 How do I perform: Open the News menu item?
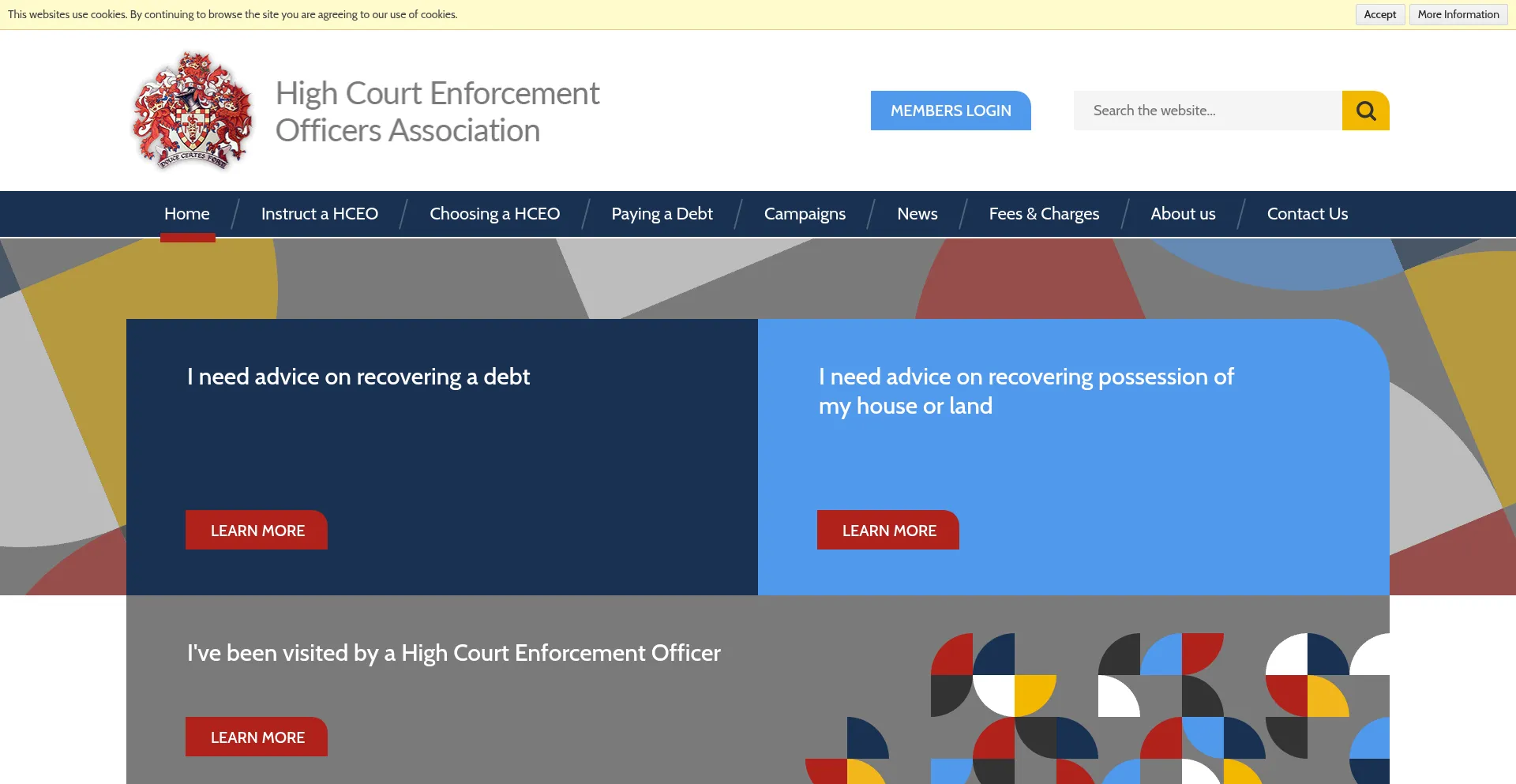917,214
